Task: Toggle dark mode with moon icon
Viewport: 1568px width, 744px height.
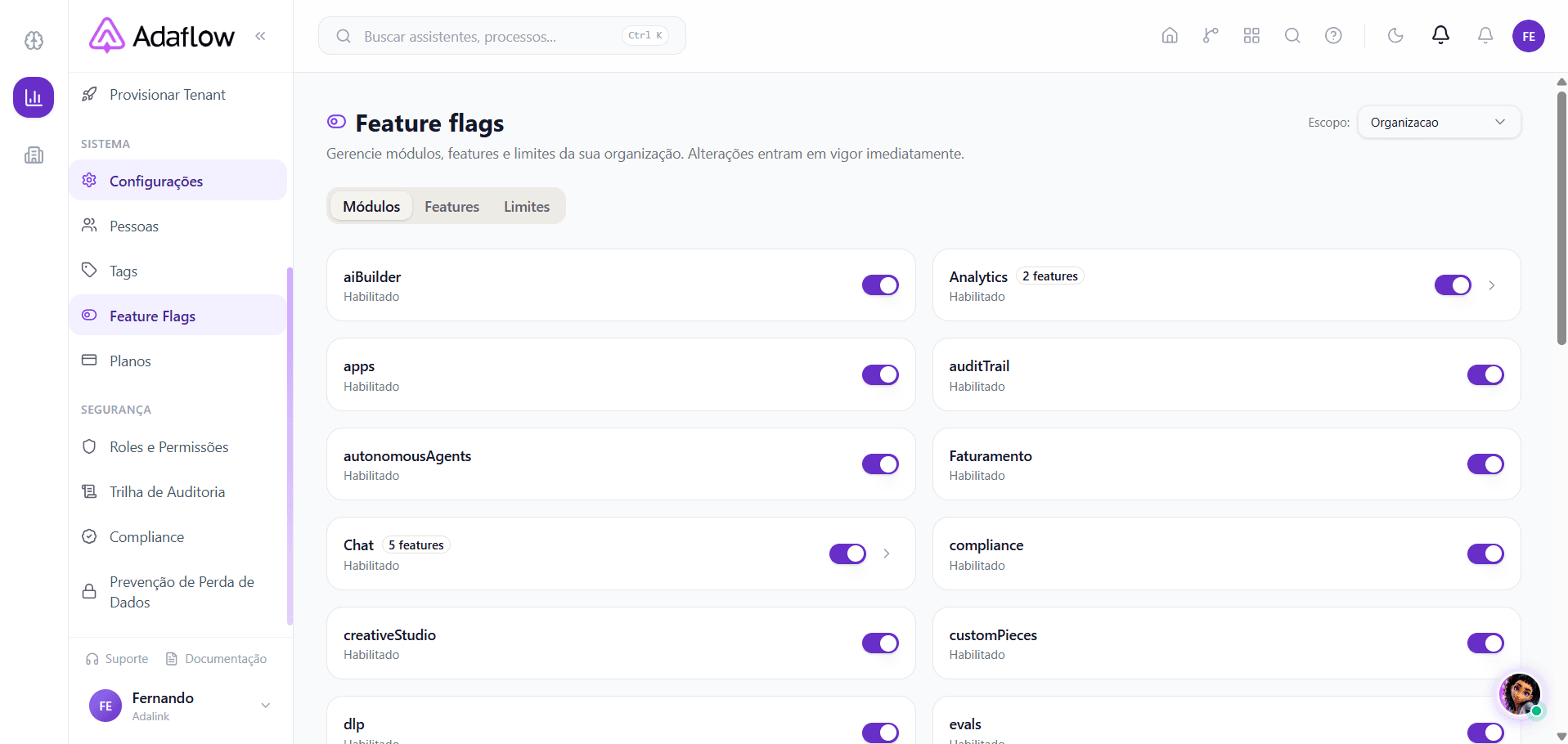Action: coord(1395,35)
